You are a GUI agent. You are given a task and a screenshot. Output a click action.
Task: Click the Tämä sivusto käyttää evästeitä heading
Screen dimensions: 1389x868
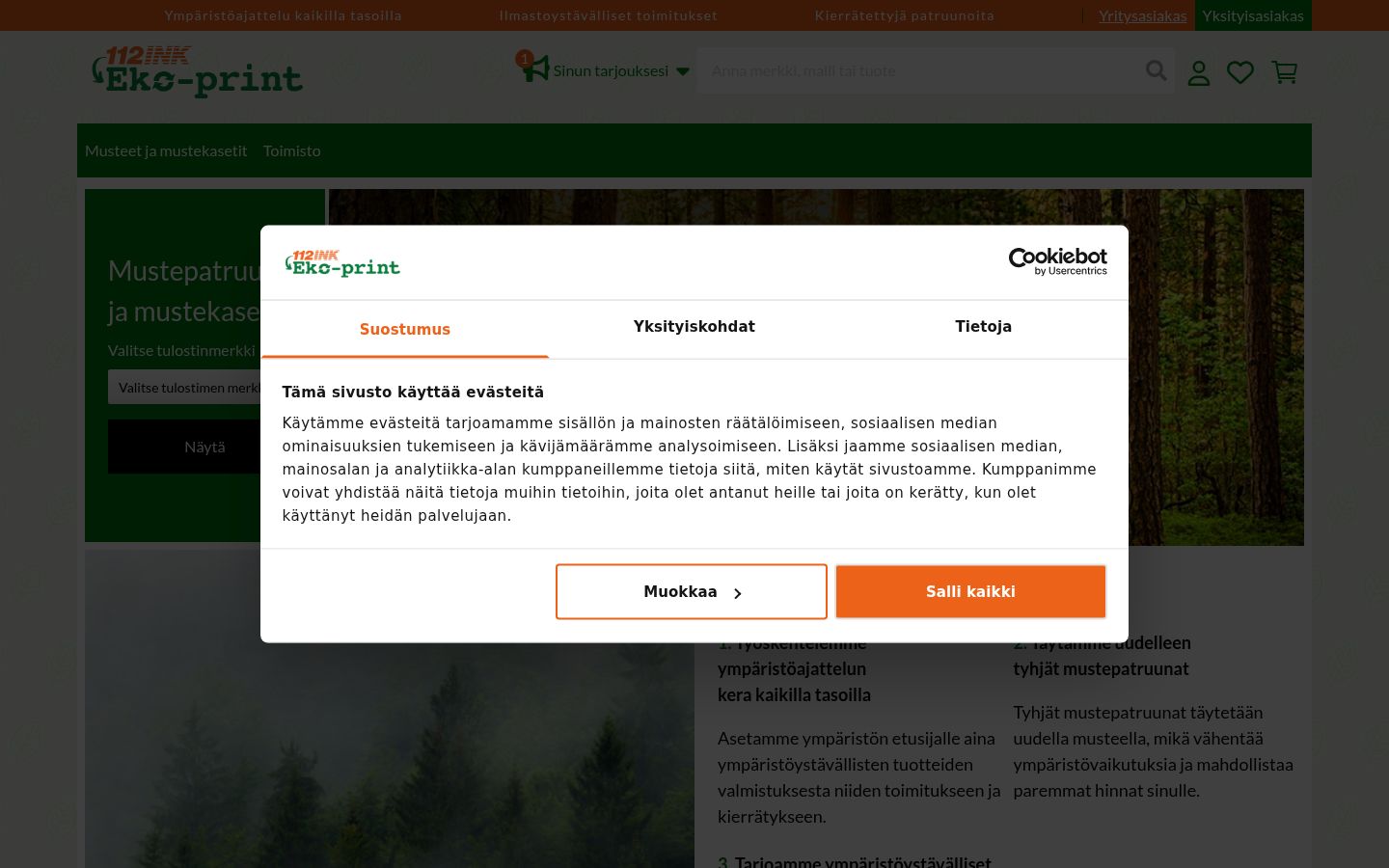click(413, 392)
